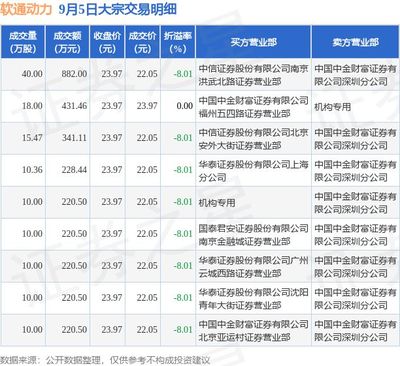Select the 收盘价(元) column header
Image resolution: width=400 pixels, height=366 pixels.
tap(107, 42)
